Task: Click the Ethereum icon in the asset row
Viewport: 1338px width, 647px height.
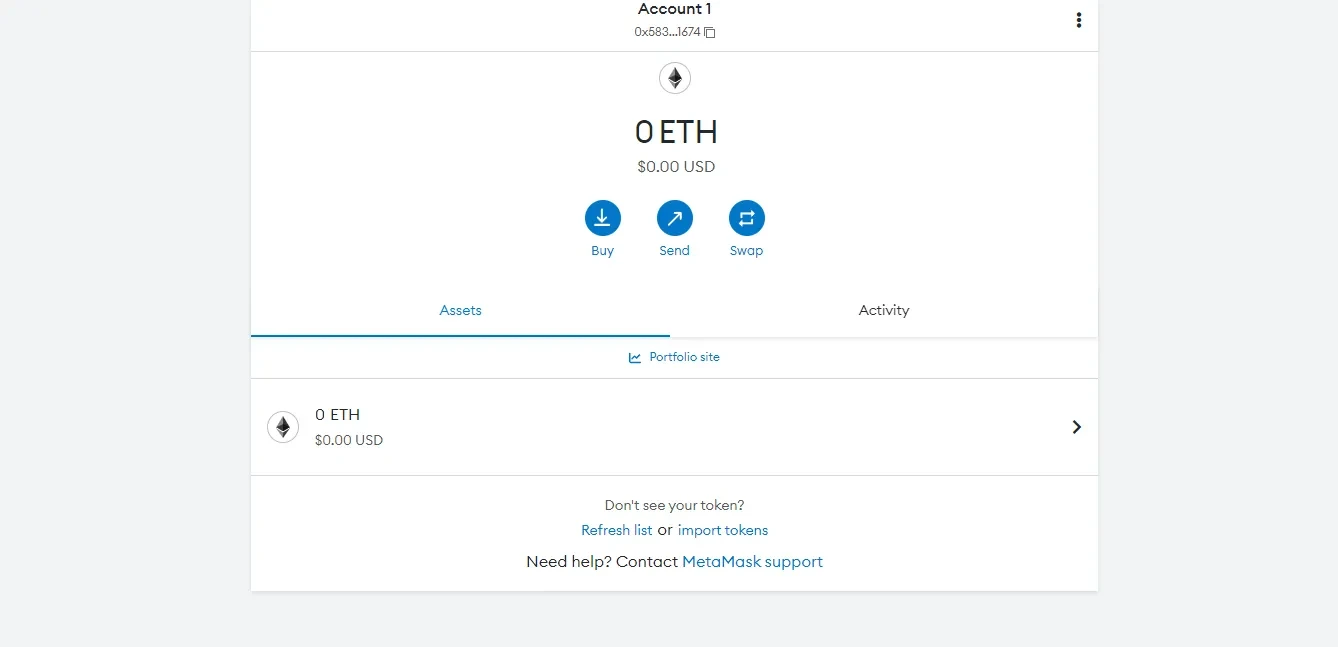Action: pos(283,427)
